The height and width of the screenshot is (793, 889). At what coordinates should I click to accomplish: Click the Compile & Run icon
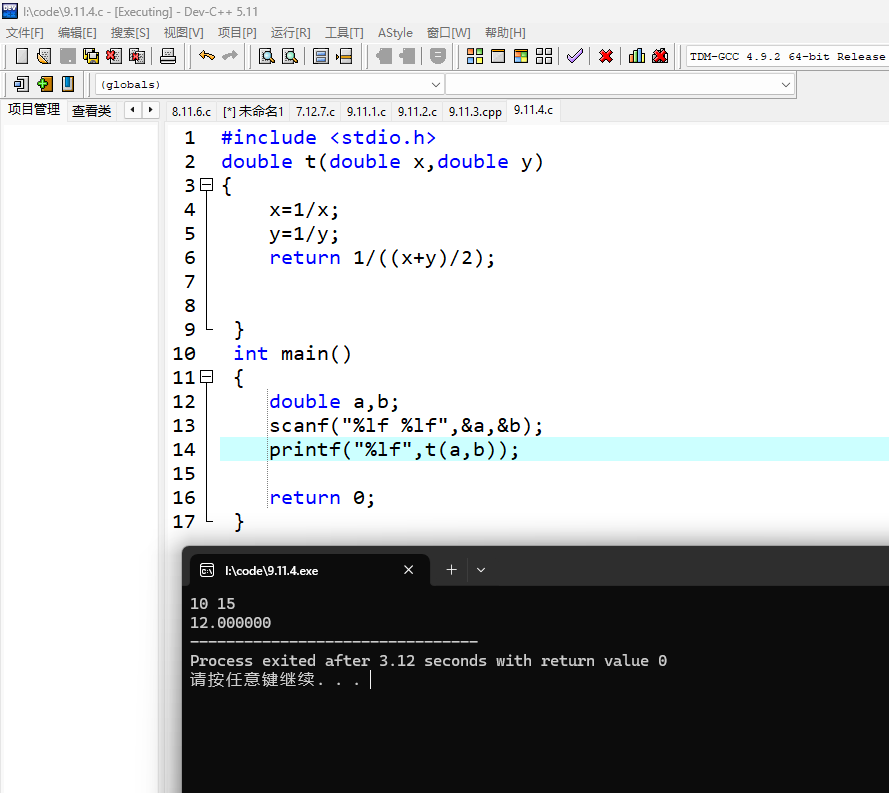pos(521,56)
